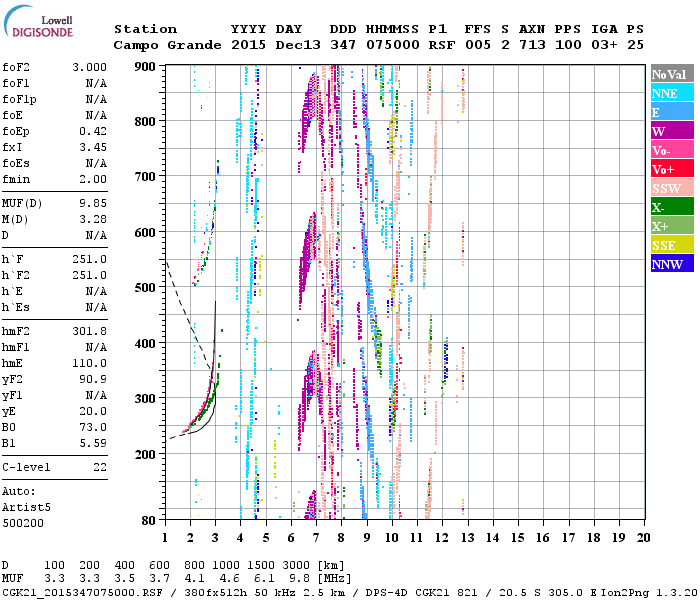Click the dark green X- swatch
The height and width of the screenshot is (600, 700).
pyautogui.click(x=672, y=207)
